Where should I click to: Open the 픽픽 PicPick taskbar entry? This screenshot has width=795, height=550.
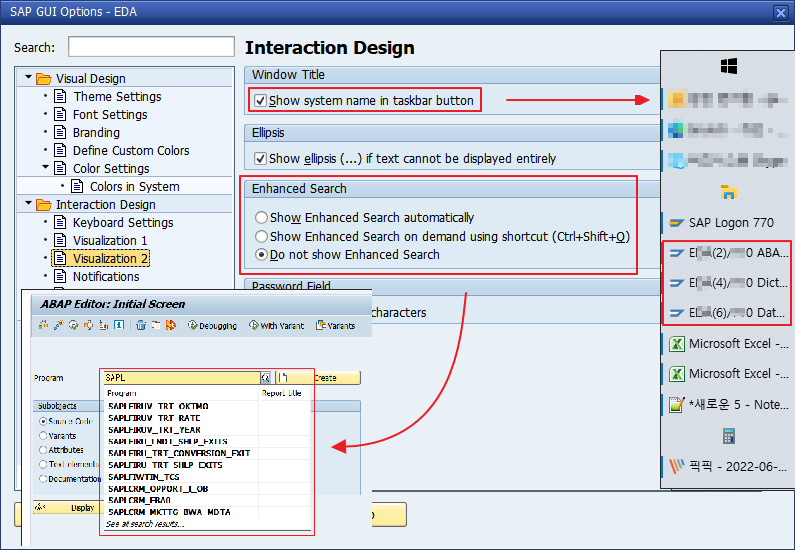click(729, 466)
